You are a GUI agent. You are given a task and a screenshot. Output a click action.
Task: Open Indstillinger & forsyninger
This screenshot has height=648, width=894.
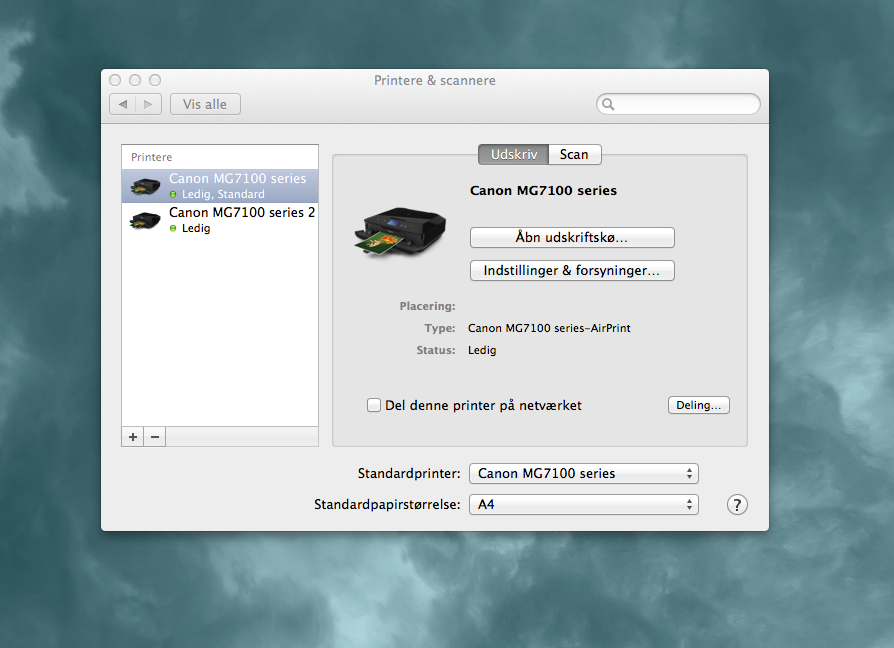click(572, 270)
